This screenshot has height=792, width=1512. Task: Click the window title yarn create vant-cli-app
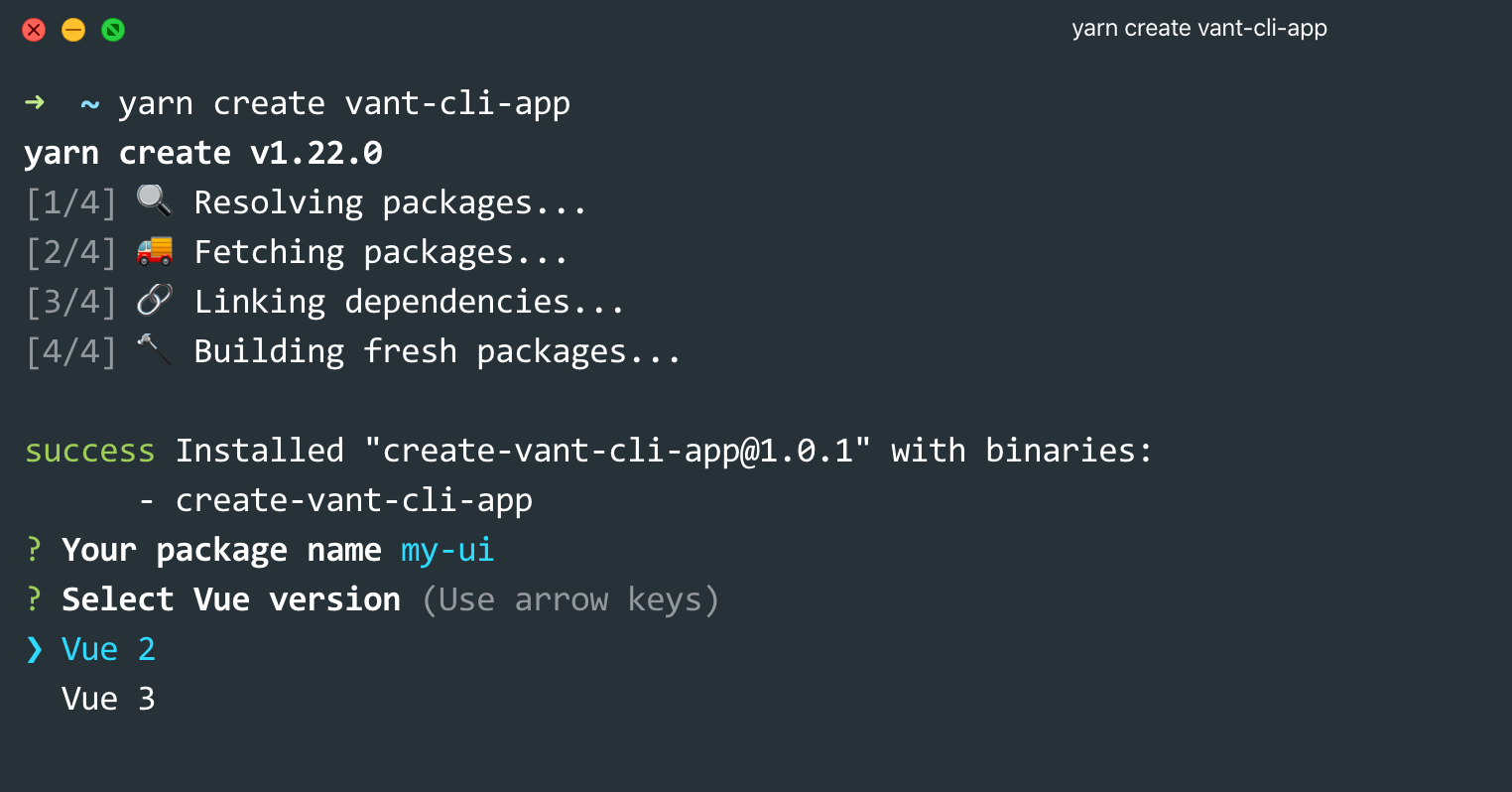(1198, 29)
